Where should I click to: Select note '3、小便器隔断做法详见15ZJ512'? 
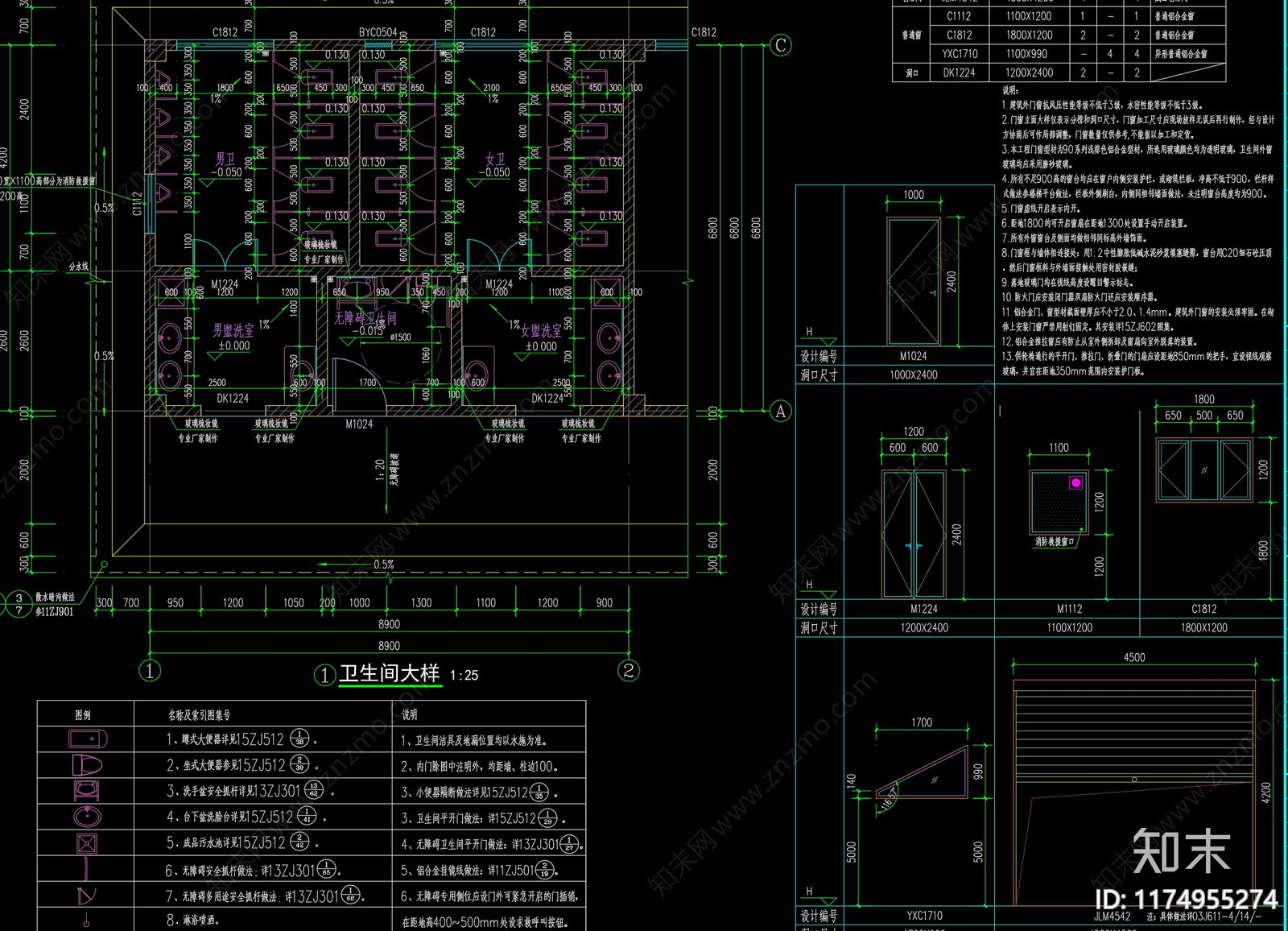point(480,792)
